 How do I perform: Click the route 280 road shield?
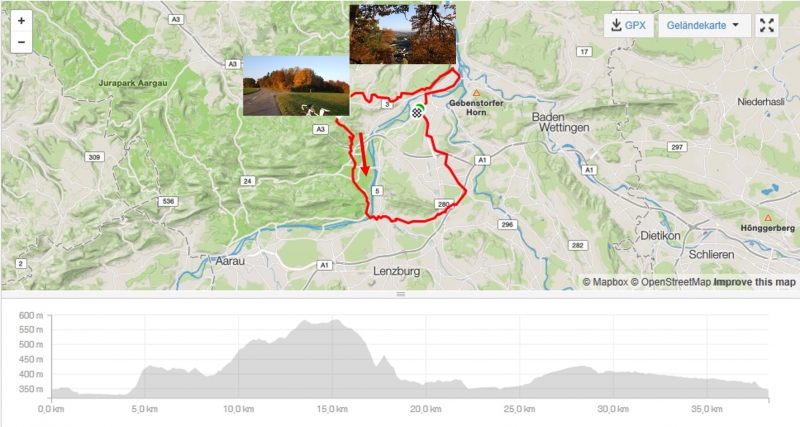click(443, 204)
